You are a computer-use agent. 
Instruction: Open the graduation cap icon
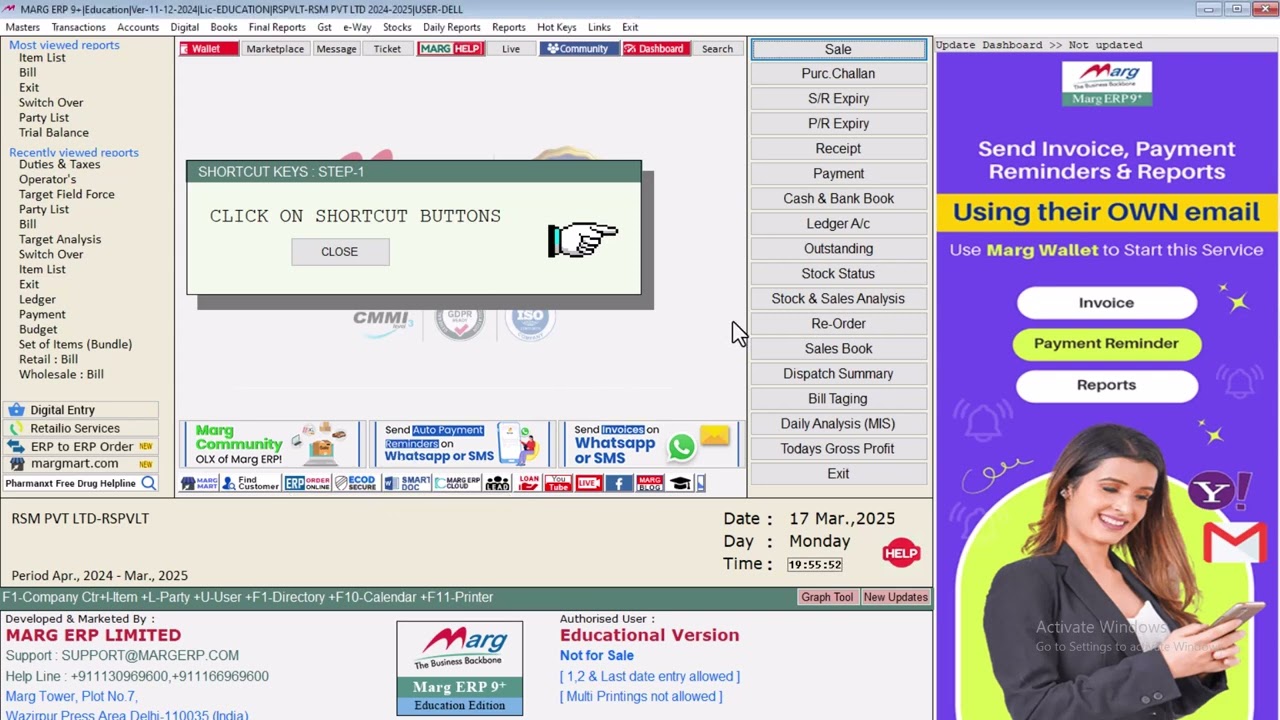pyautogui.click(x=681, y=483)
